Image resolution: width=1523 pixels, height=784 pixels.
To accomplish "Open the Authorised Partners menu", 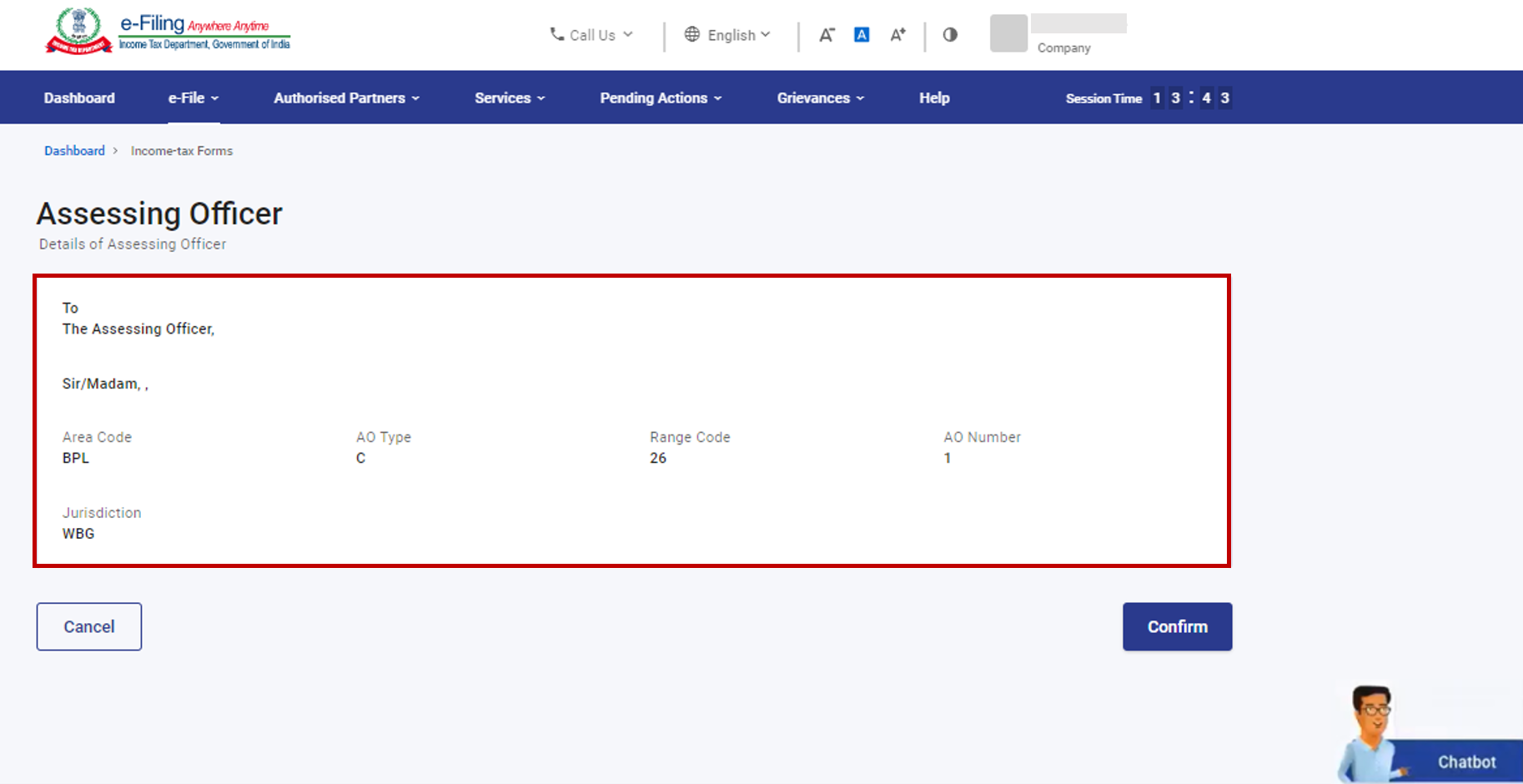I will pos(345,98).
